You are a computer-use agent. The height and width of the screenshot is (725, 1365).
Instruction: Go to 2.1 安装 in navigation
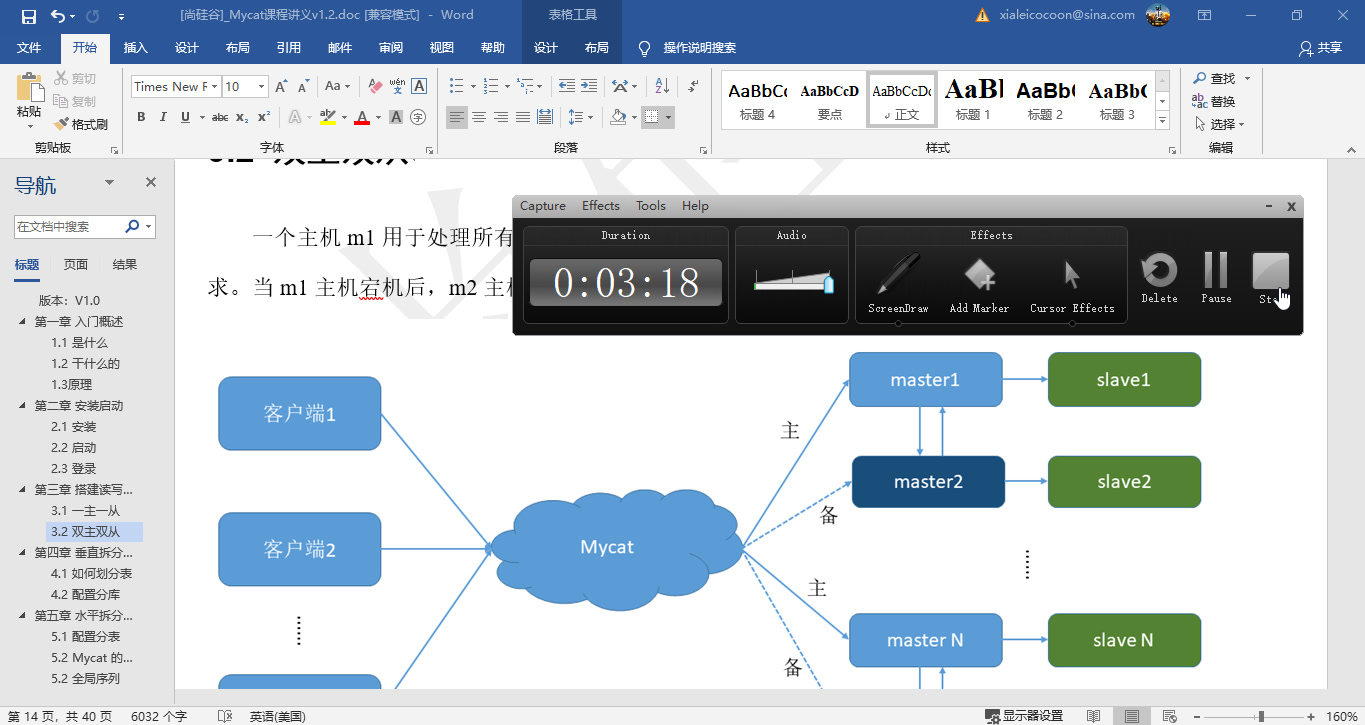coord(74,427)
